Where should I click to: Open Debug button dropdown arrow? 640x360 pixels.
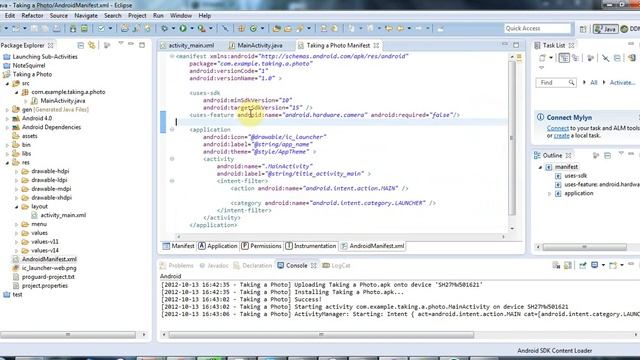pyautogui.click(x=173, y=29)
